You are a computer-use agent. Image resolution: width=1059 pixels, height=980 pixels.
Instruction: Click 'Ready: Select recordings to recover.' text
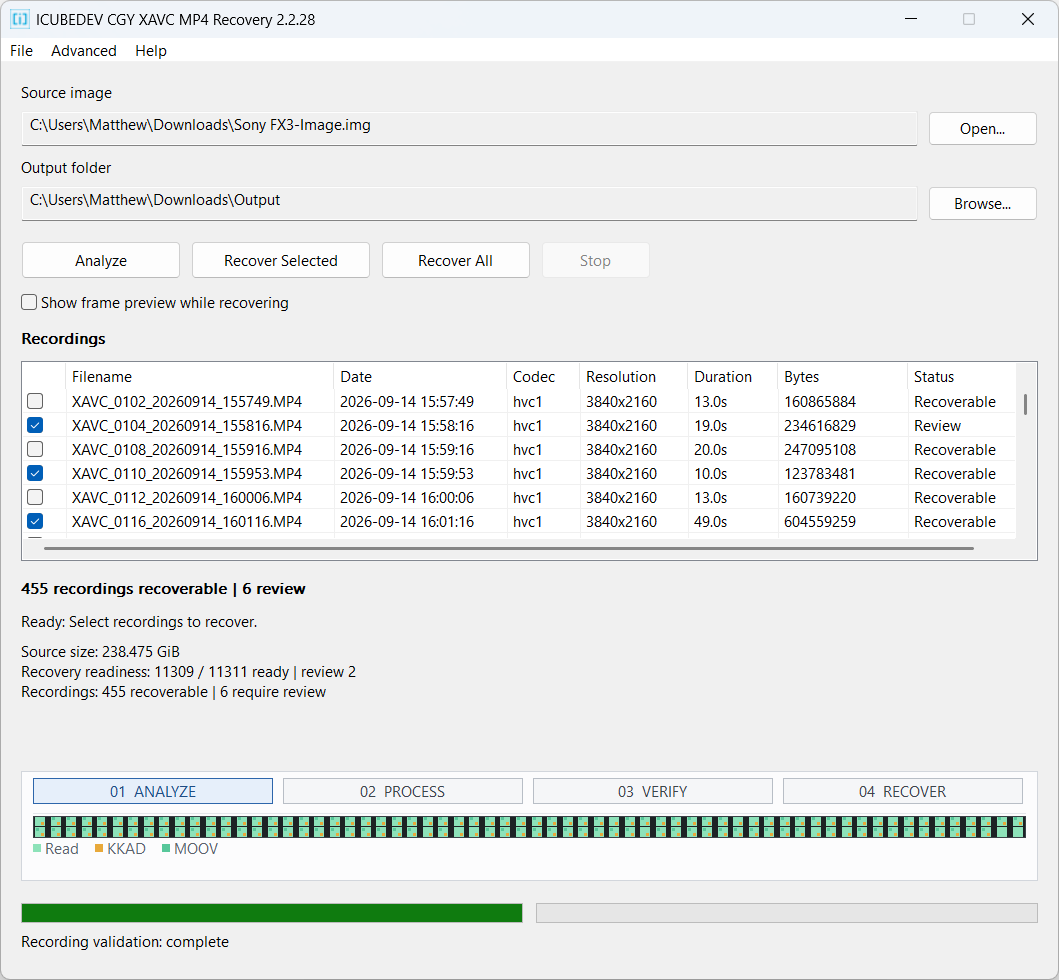coord(139,621)
